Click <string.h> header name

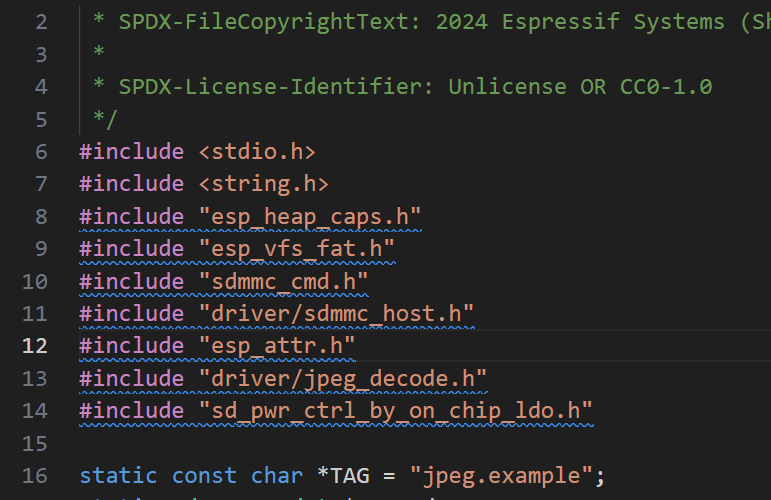(264, 184)
